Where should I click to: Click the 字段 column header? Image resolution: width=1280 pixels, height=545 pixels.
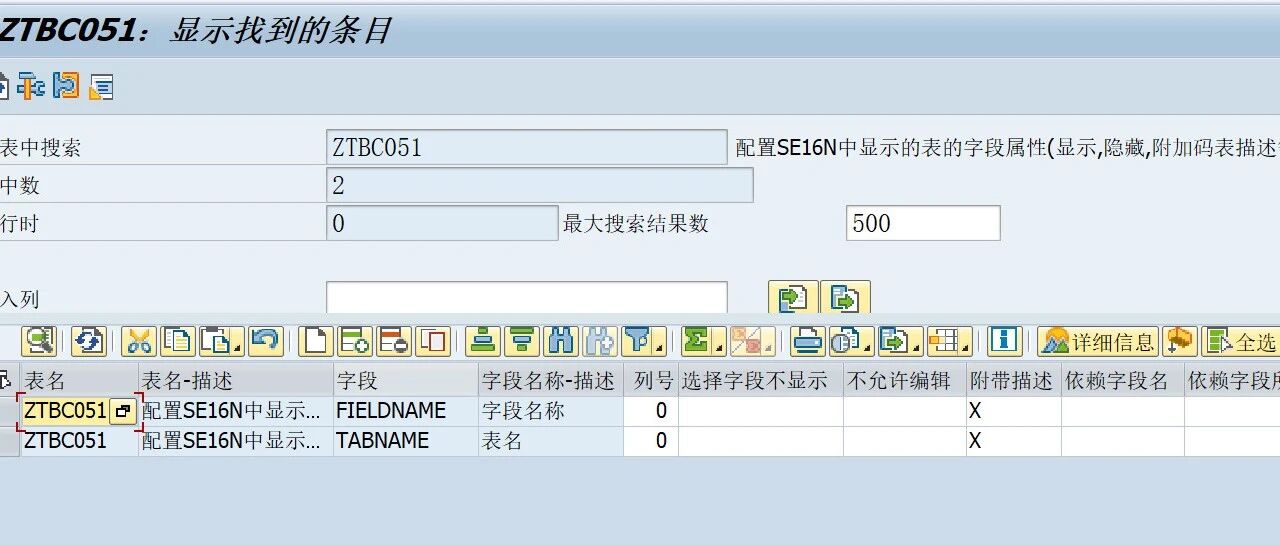[406, 380]
